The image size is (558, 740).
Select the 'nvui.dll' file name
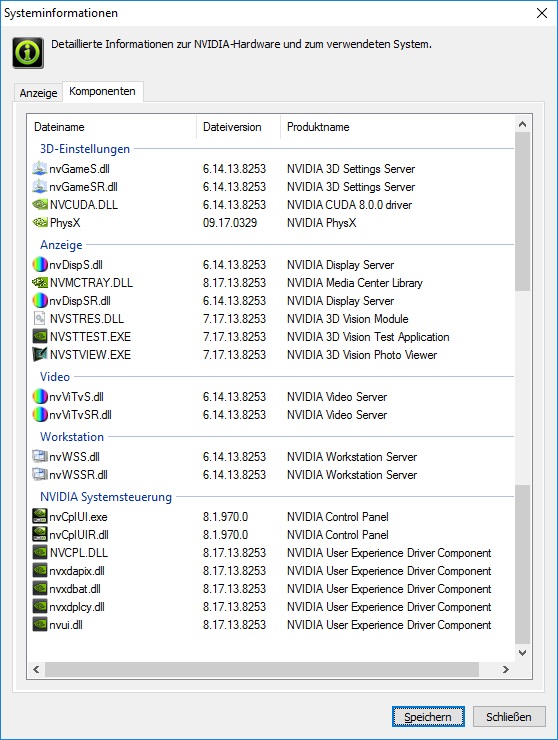tap(66, 625)
